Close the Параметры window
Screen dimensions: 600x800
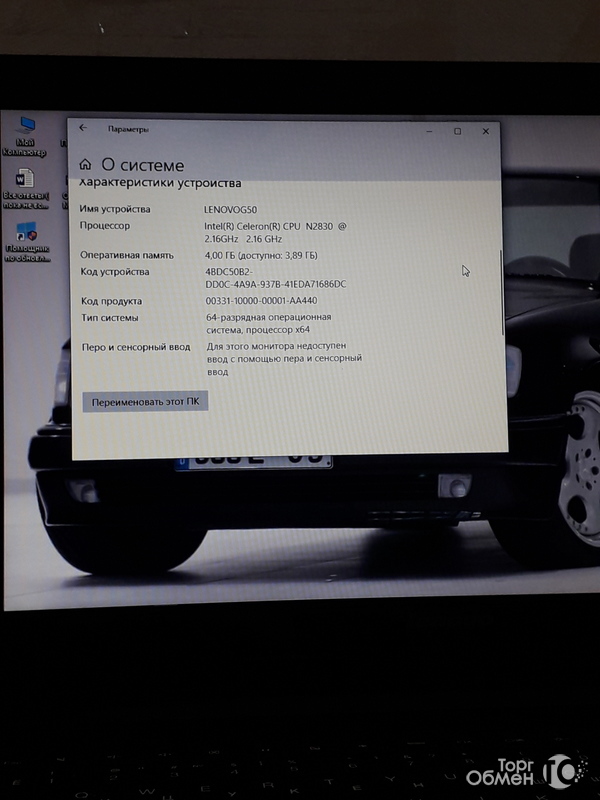487,131
